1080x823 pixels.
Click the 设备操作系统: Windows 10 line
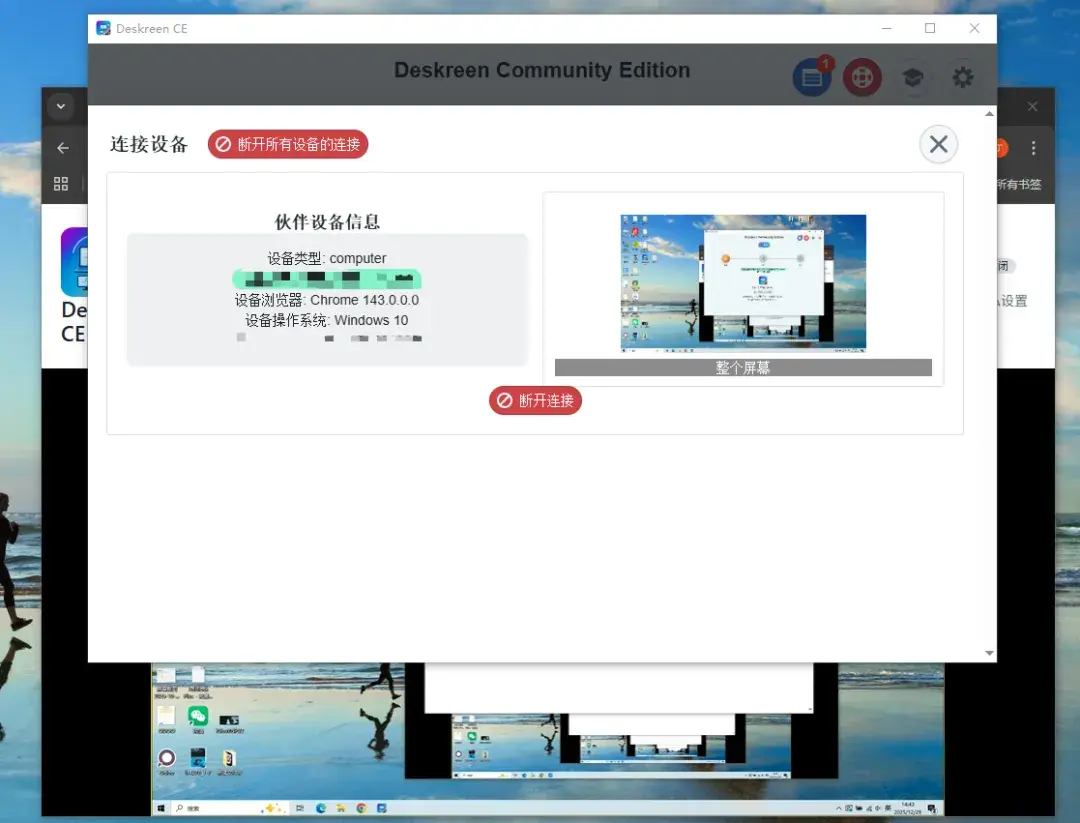(327, 320)
